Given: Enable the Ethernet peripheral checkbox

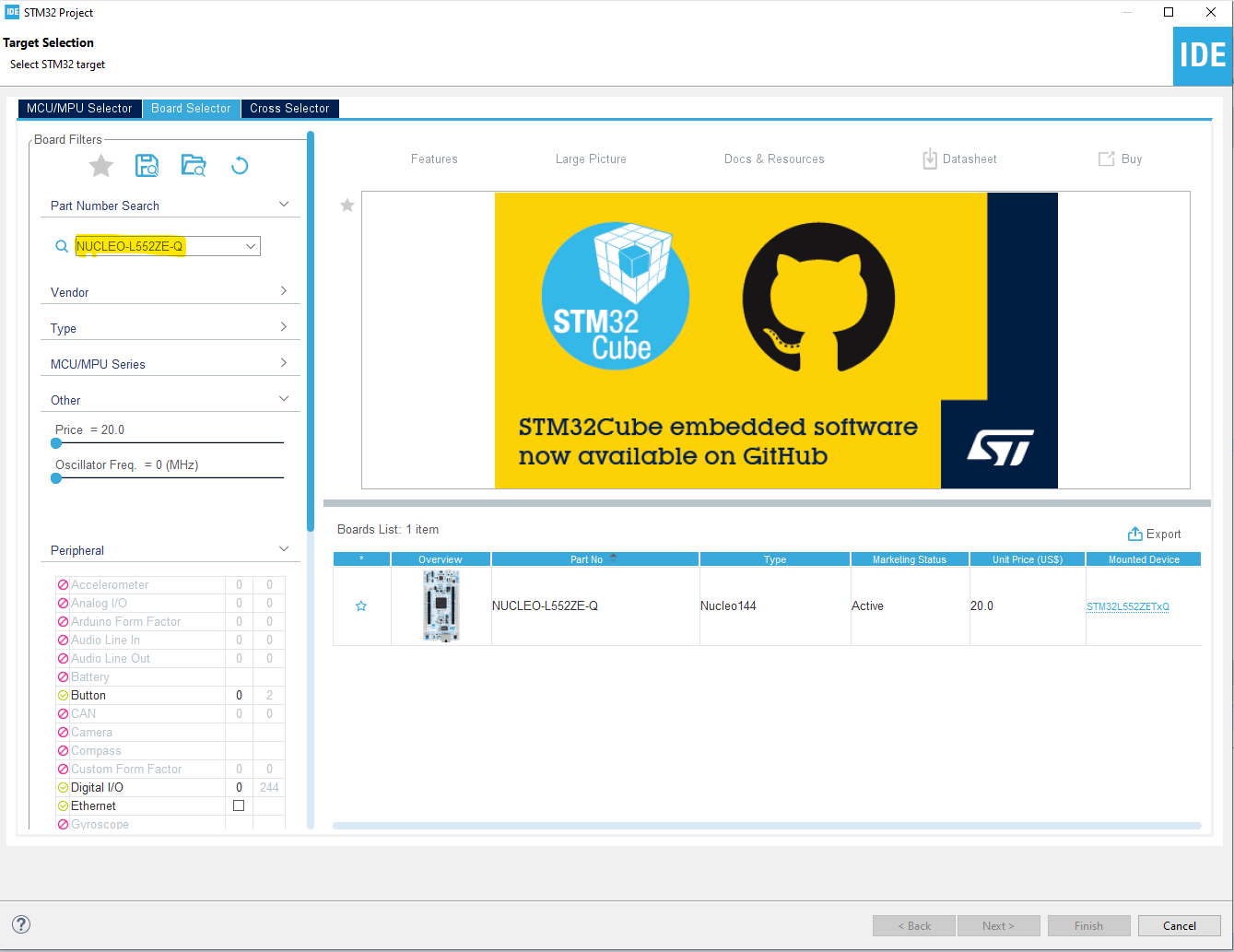Looking at the screenshot, I should (239, 805).
